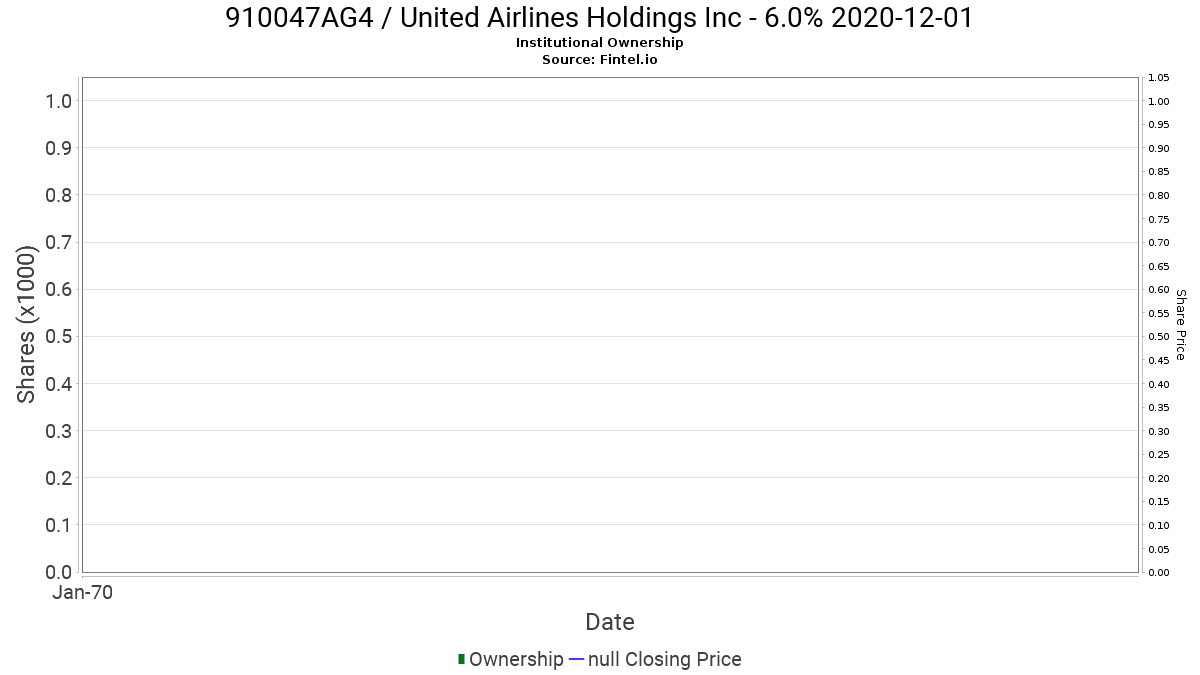Click the 0.00 tick on Share Price axis

[x=1158, y=572]
